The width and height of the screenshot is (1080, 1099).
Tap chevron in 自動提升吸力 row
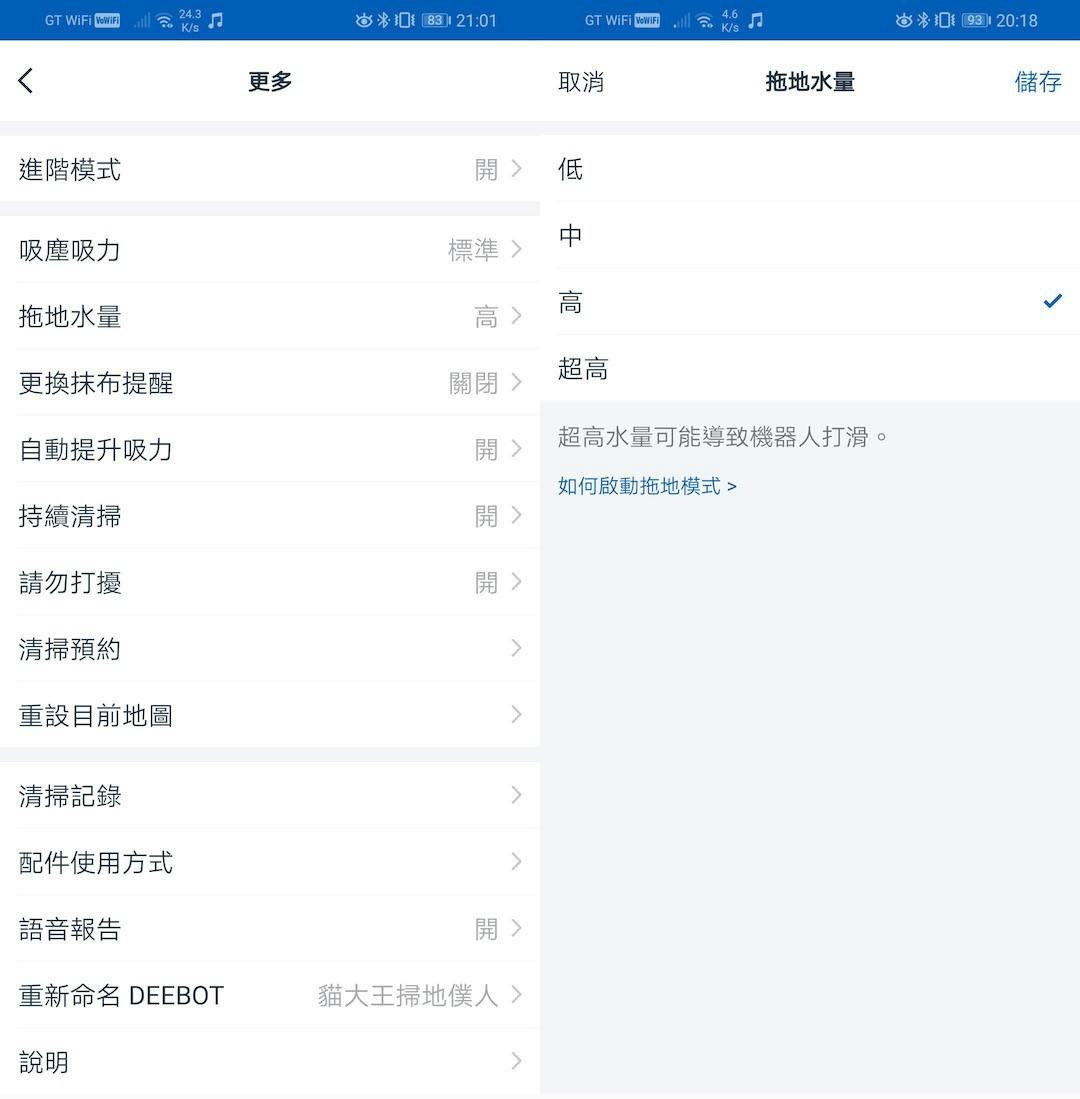[x=517, y=449]
